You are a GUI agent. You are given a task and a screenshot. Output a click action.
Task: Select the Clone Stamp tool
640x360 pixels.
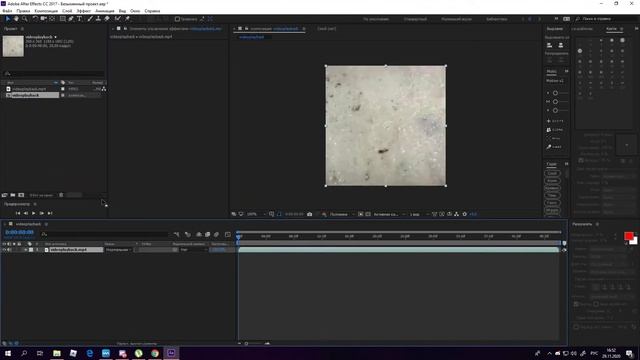[98, 19]
